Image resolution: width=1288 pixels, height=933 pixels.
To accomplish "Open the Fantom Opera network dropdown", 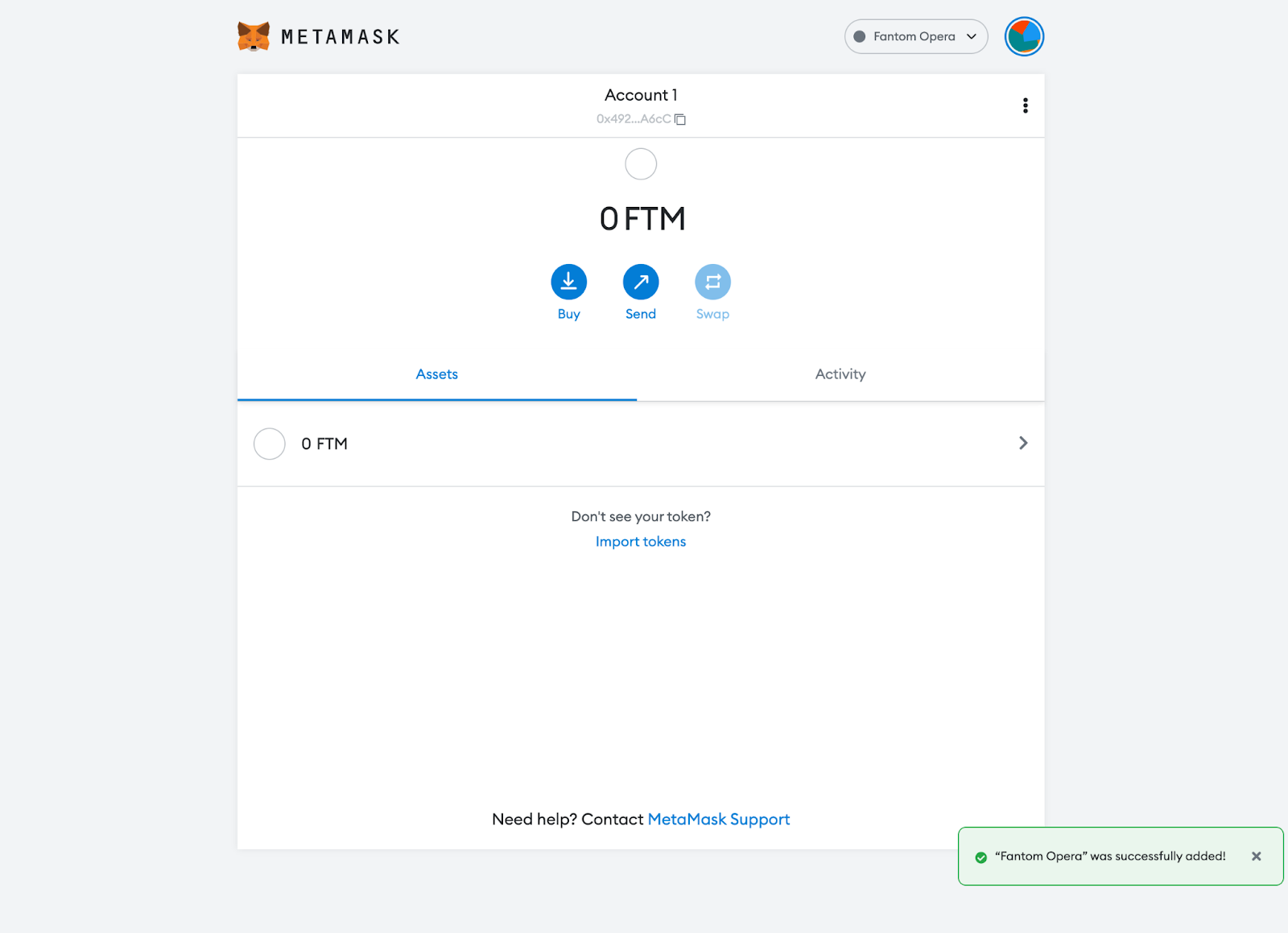I will [916, 36].
